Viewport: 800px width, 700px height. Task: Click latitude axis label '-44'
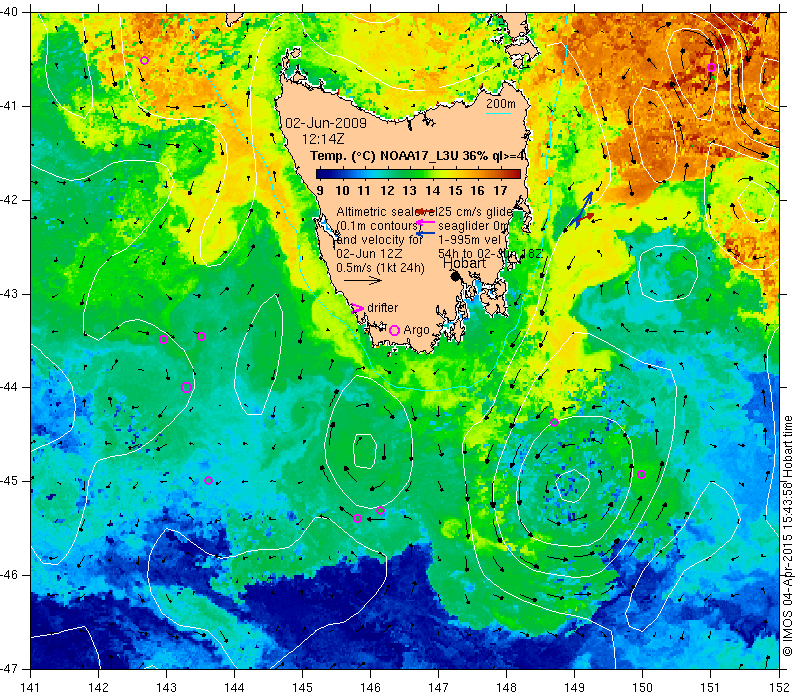point(8,387)
